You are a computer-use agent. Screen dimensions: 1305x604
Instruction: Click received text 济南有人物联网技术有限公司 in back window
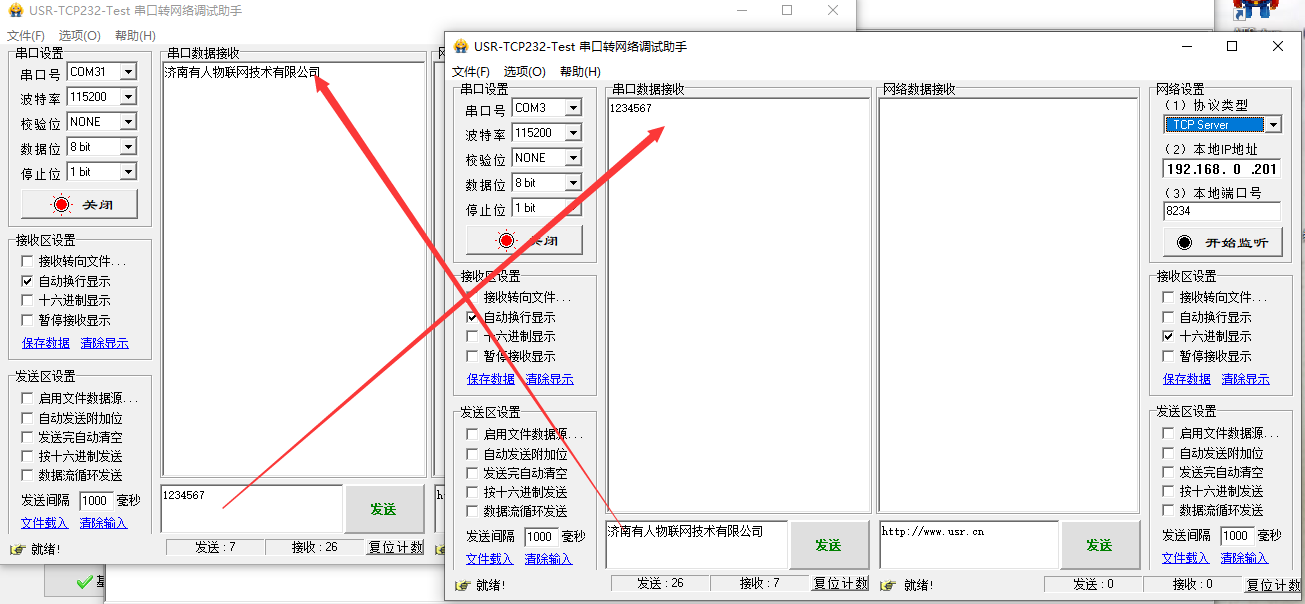click(x=242, y=72)
